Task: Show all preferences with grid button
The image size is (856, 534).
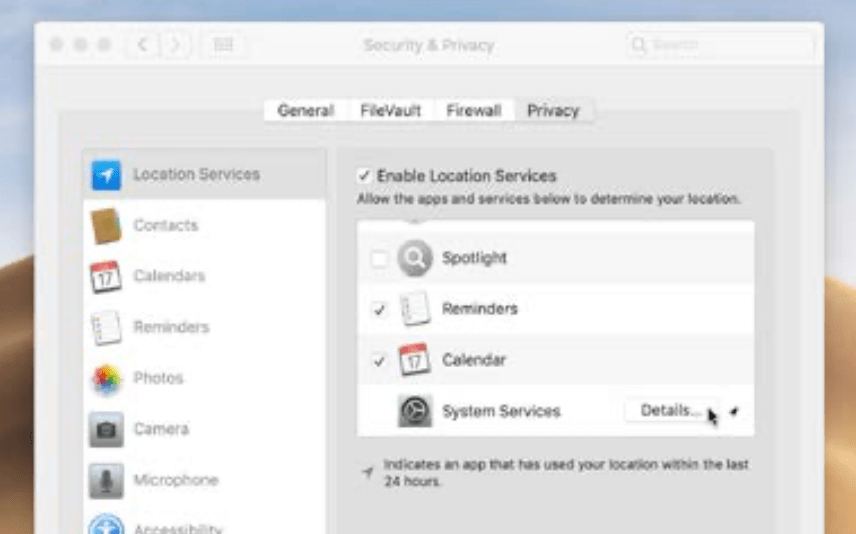Action: [x=224, y=45]
